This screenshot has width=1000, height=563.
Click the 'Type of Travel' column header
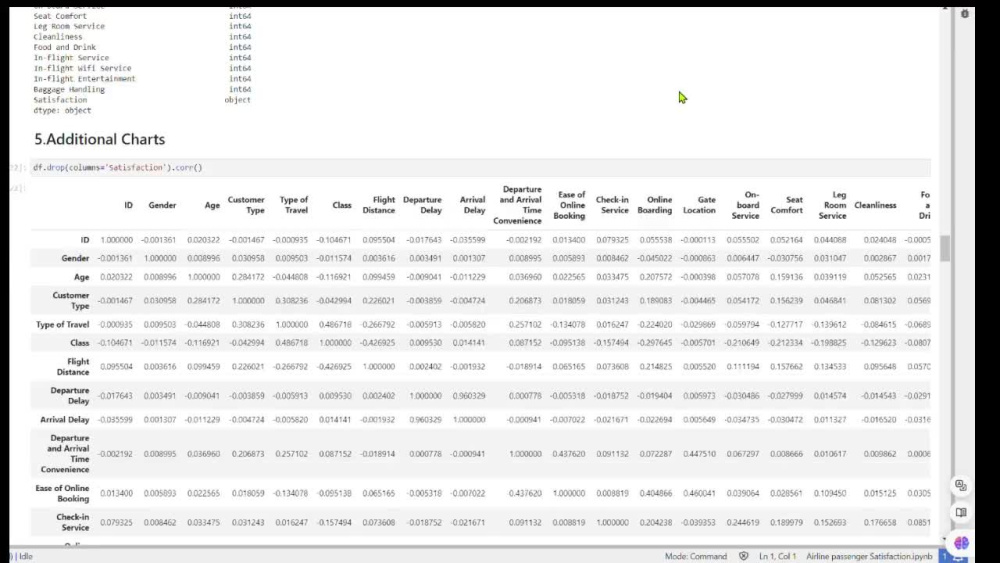coord(293,205)
